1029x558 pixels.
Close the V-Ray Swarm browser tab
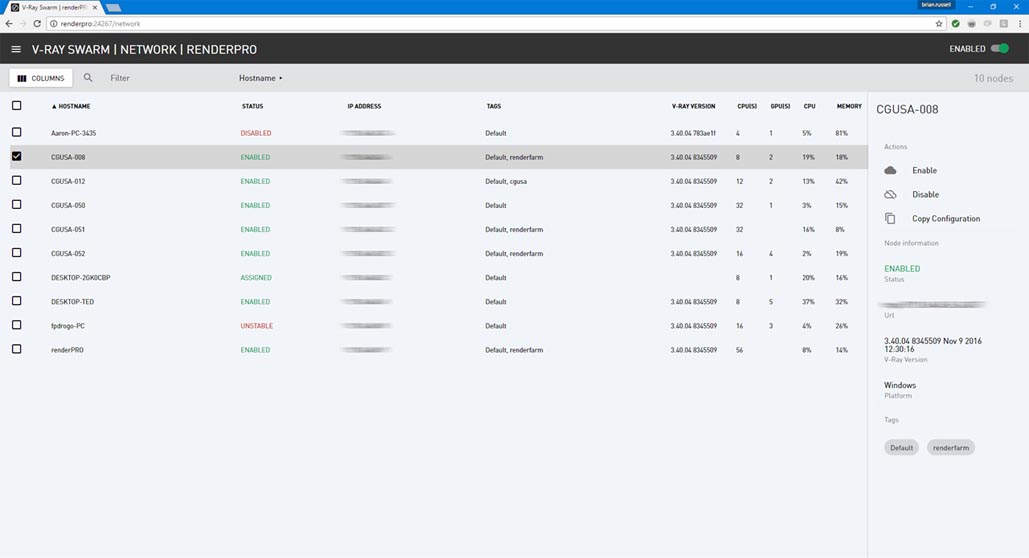(x=94, y=8)
